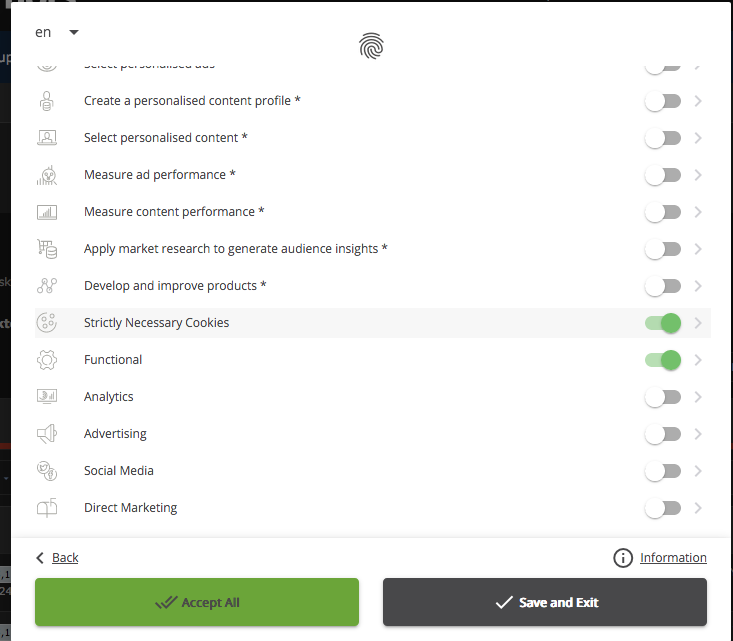The height and width of the screenshot is (641, 733).
Task: Click the Strictly Necessary Cookies cookie icon
Action: coord(47,323)
